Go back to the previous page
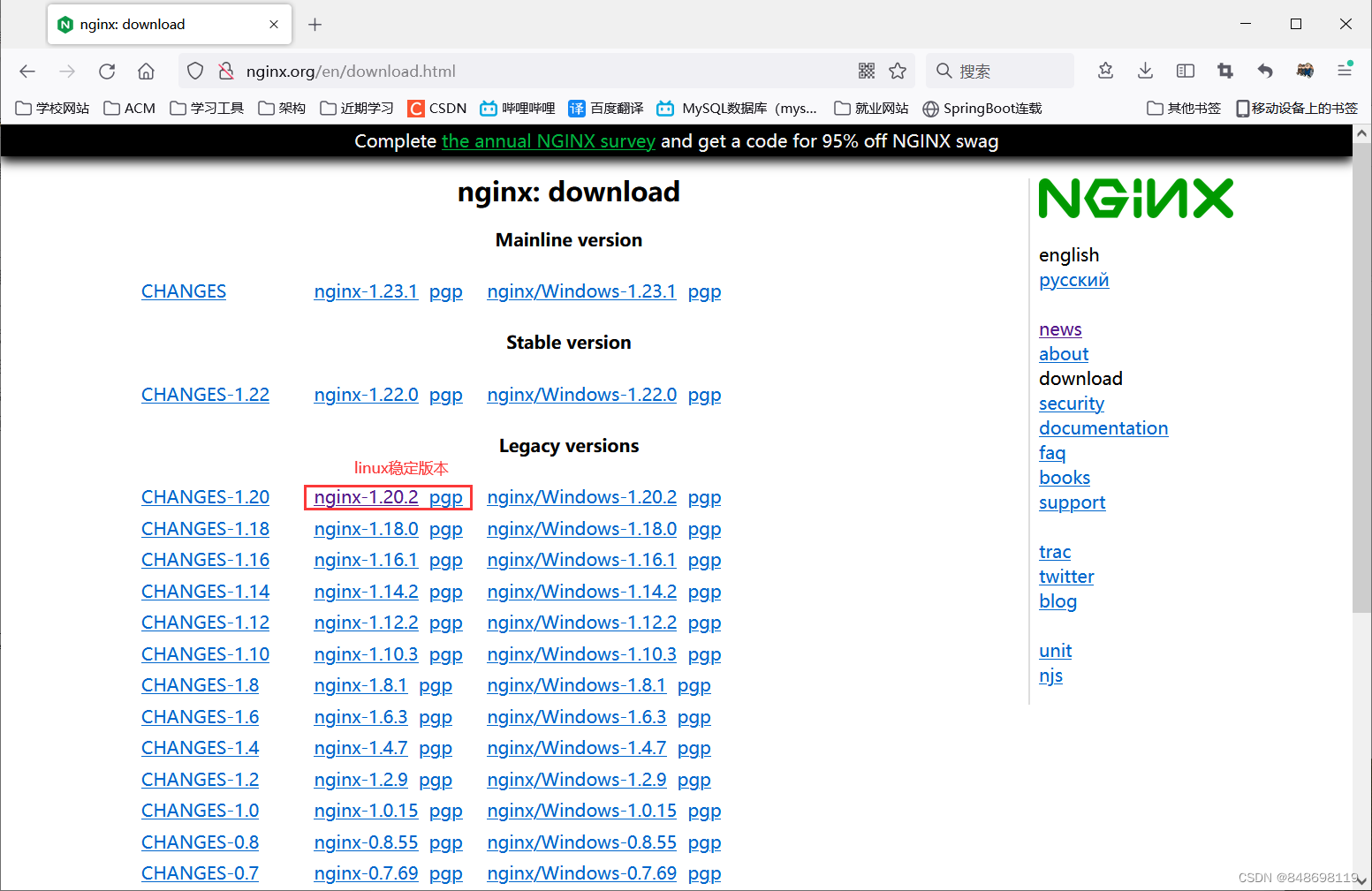The width and height of the screenshot is (1372, 891). [x=27, y=72]
